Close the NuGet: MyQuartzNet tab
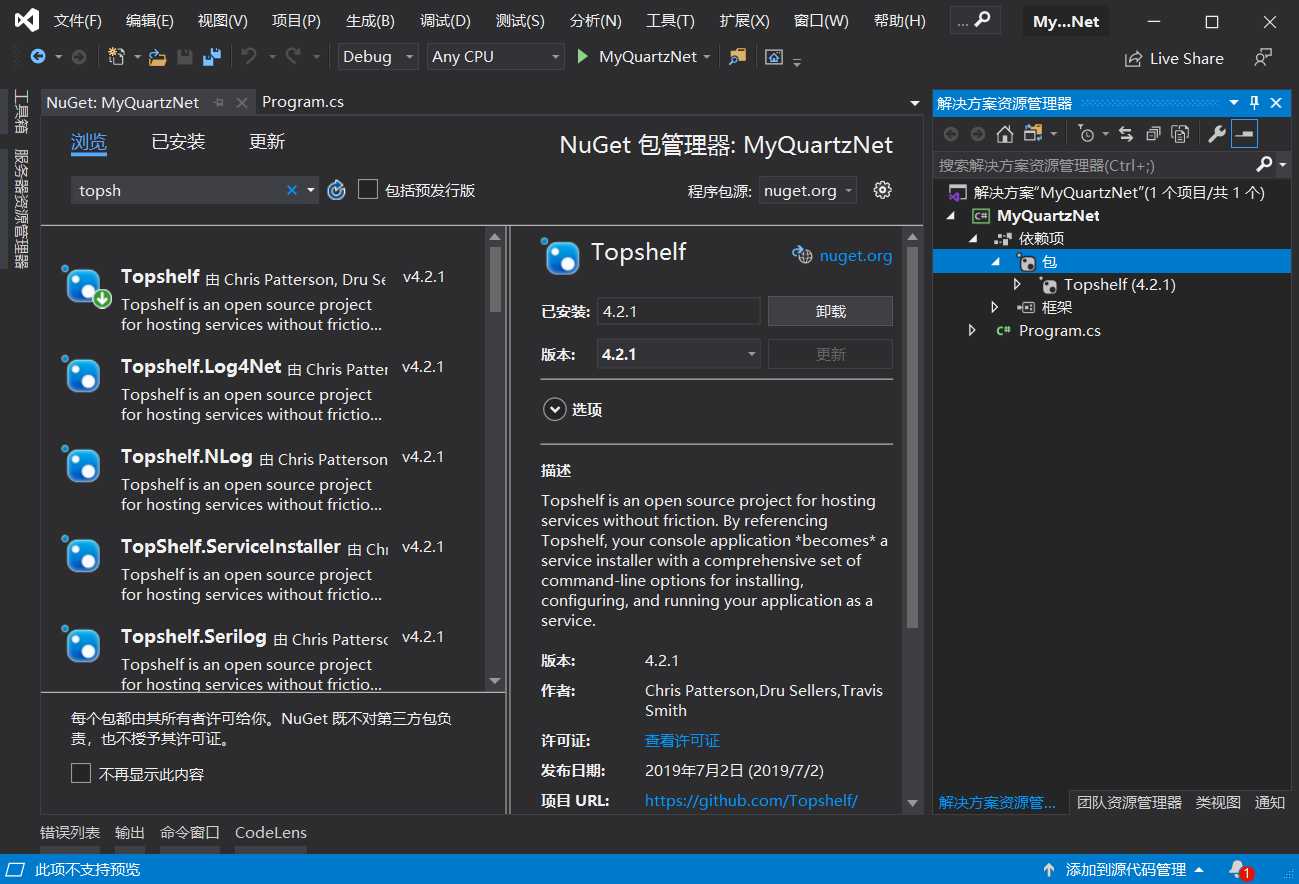Viewport: 1299px width, 884px height. 242,102
